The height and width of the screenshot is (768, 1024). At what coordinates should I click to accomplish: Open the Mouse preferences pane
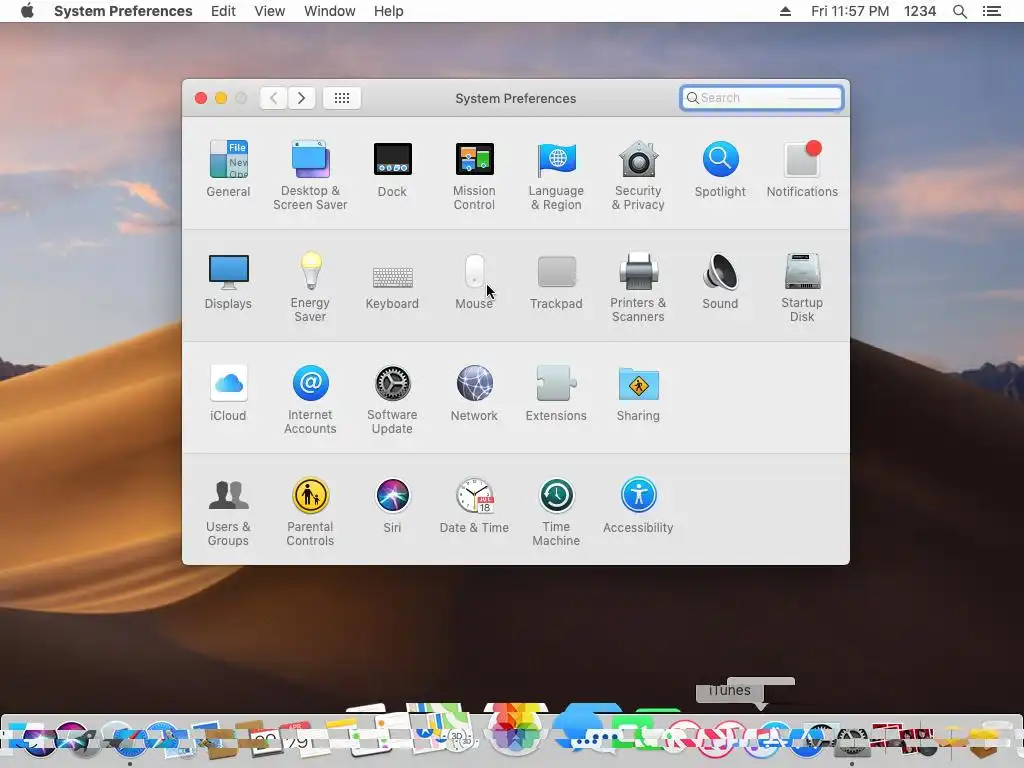pyautogui.click(x=474, y=281)
